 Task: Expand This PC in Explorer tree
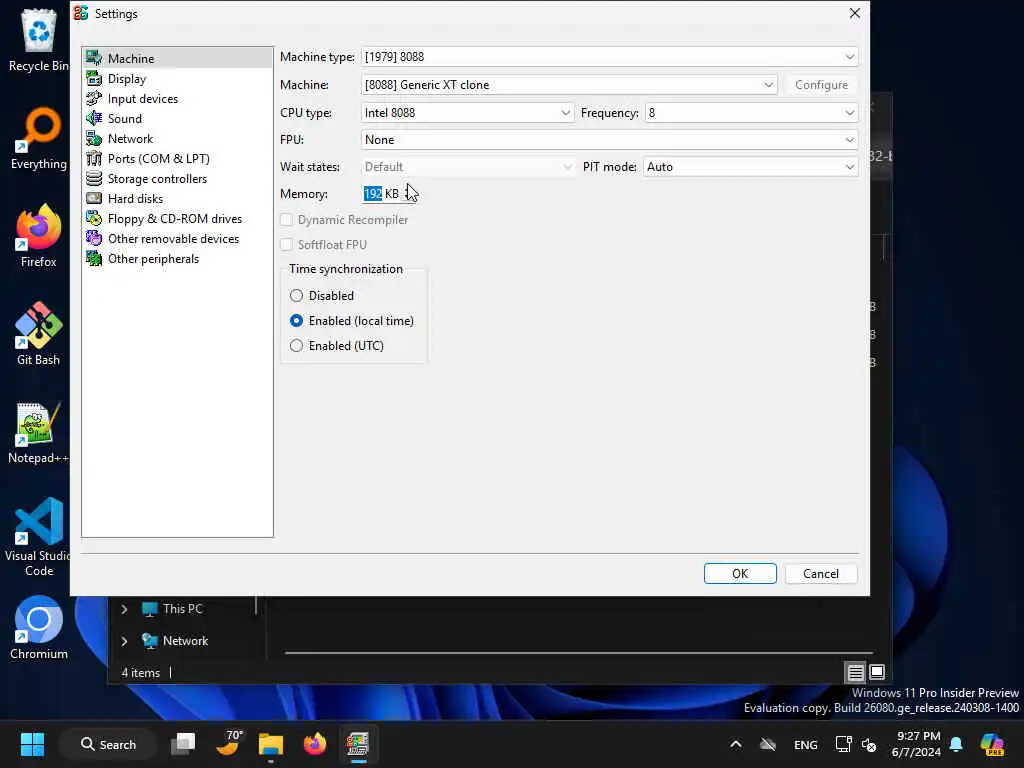[124, 609]
